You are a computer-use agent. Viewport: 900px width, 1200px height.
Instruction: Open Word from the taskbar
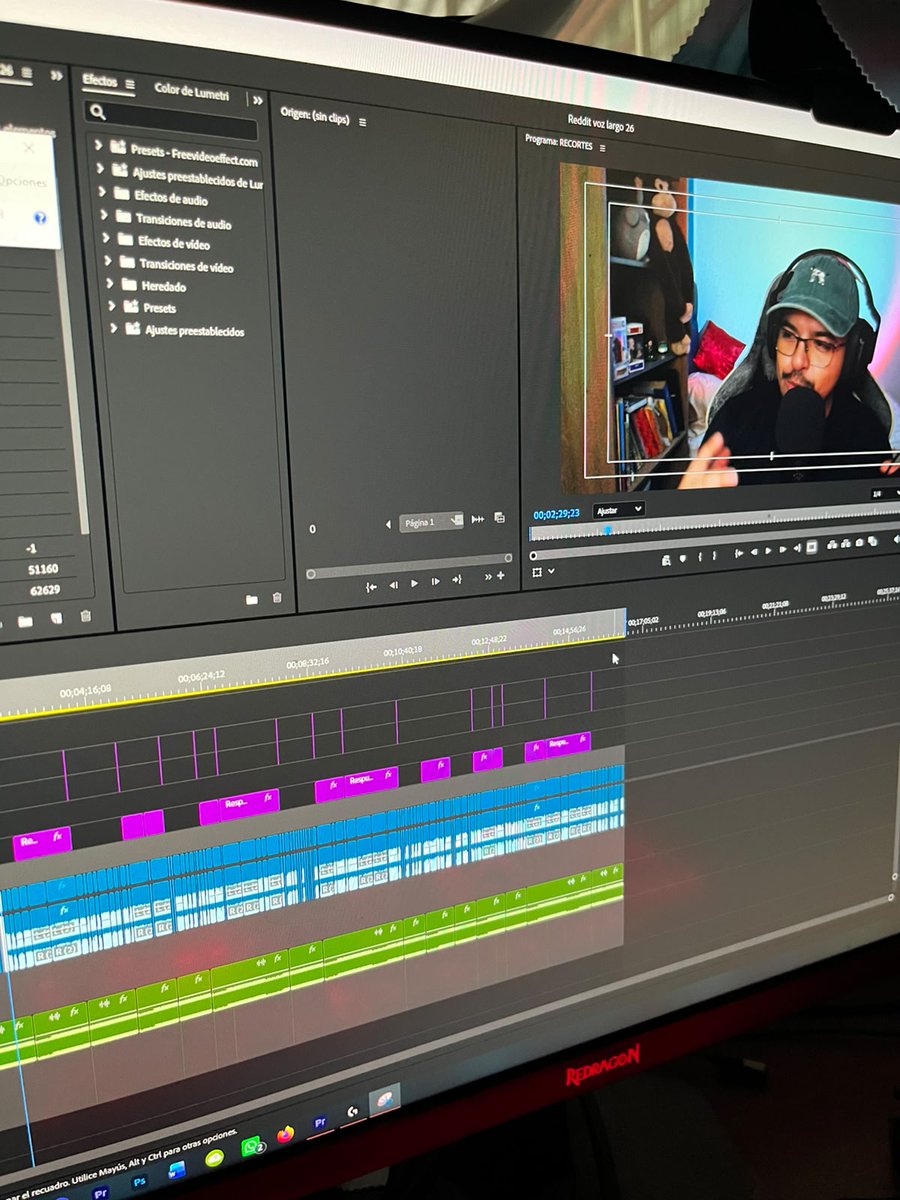click(x=177, y=1170)
